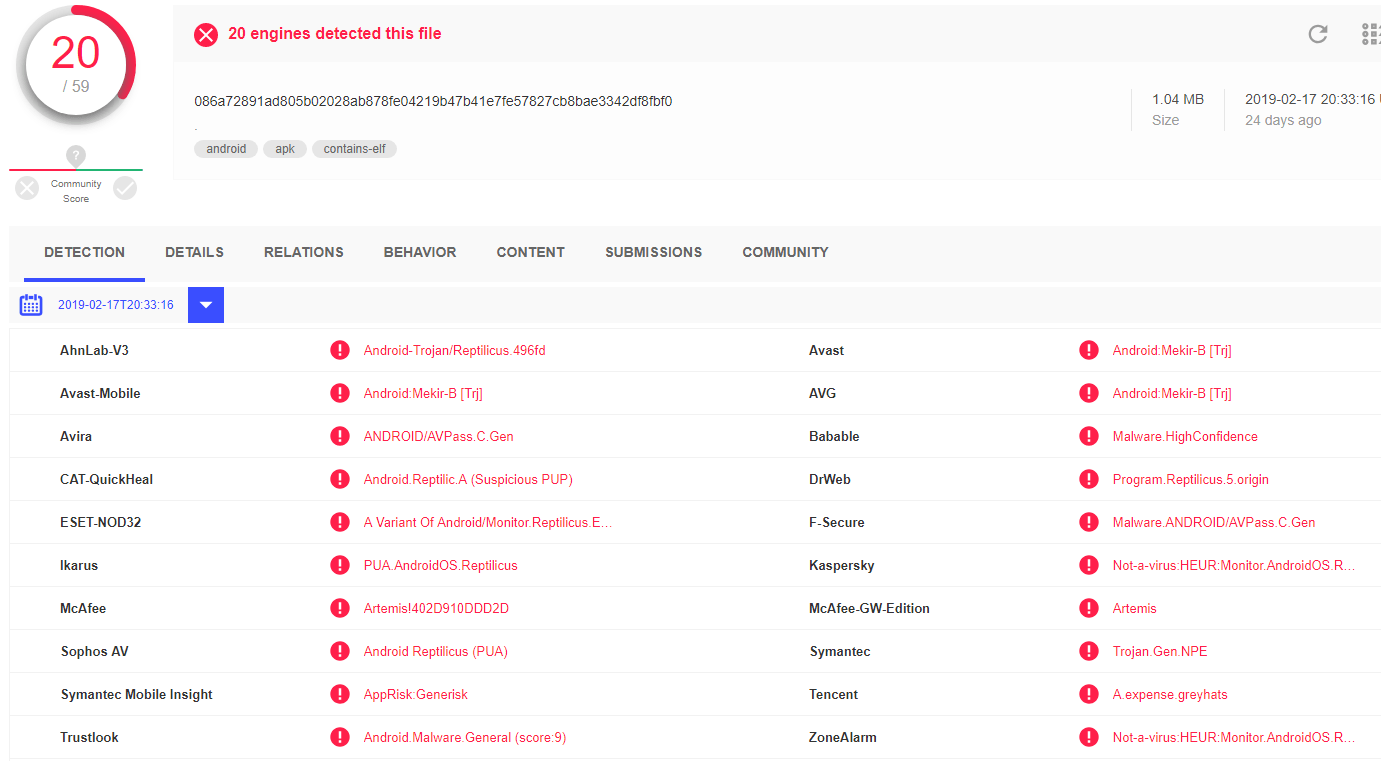Open the SUBMISSIONS tab
Viewport: 1381px width, 761px height.
click(654, 252)
